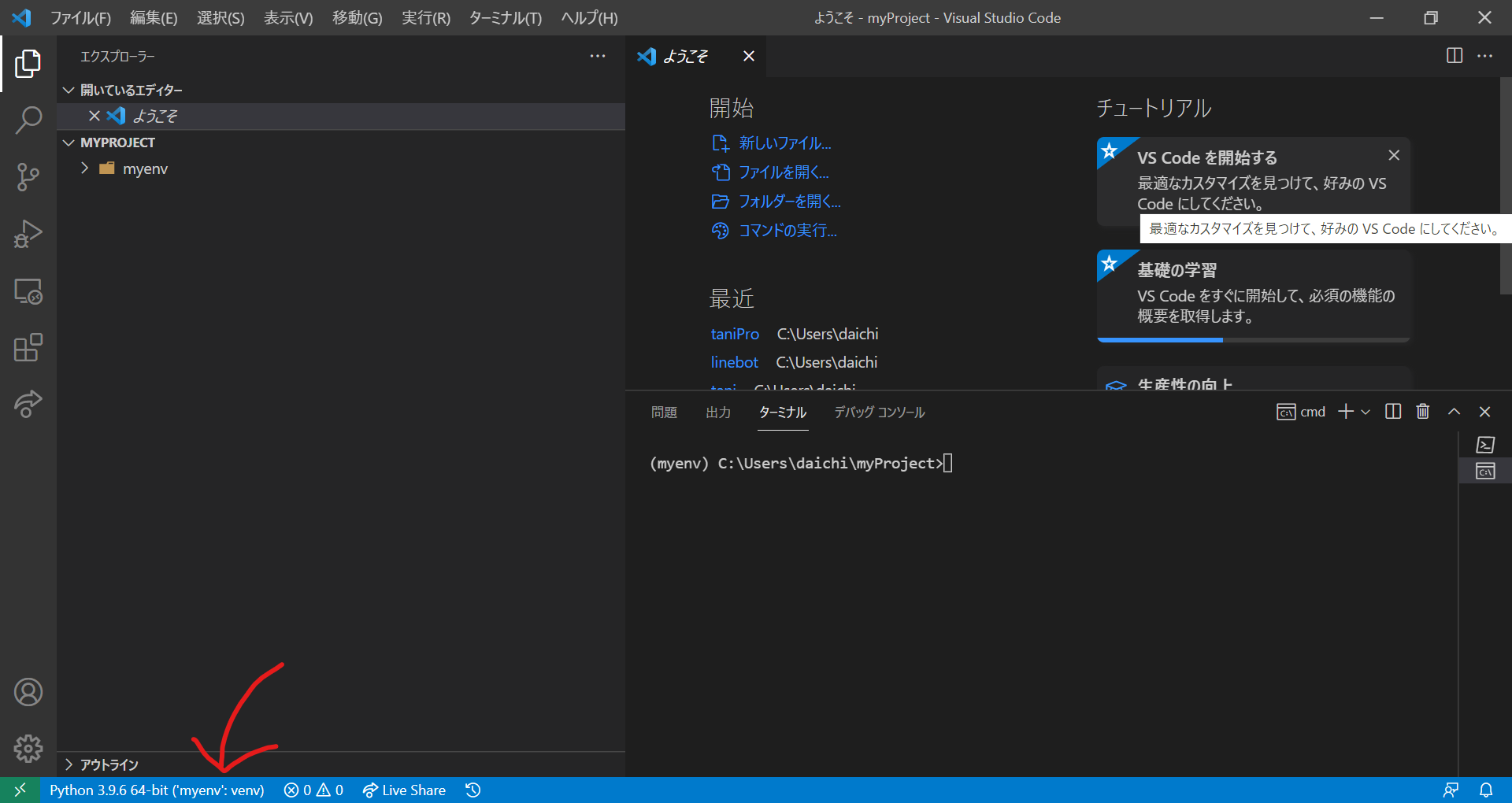
Task: Open the 表示(V) menu
Action: click(288, 17)
